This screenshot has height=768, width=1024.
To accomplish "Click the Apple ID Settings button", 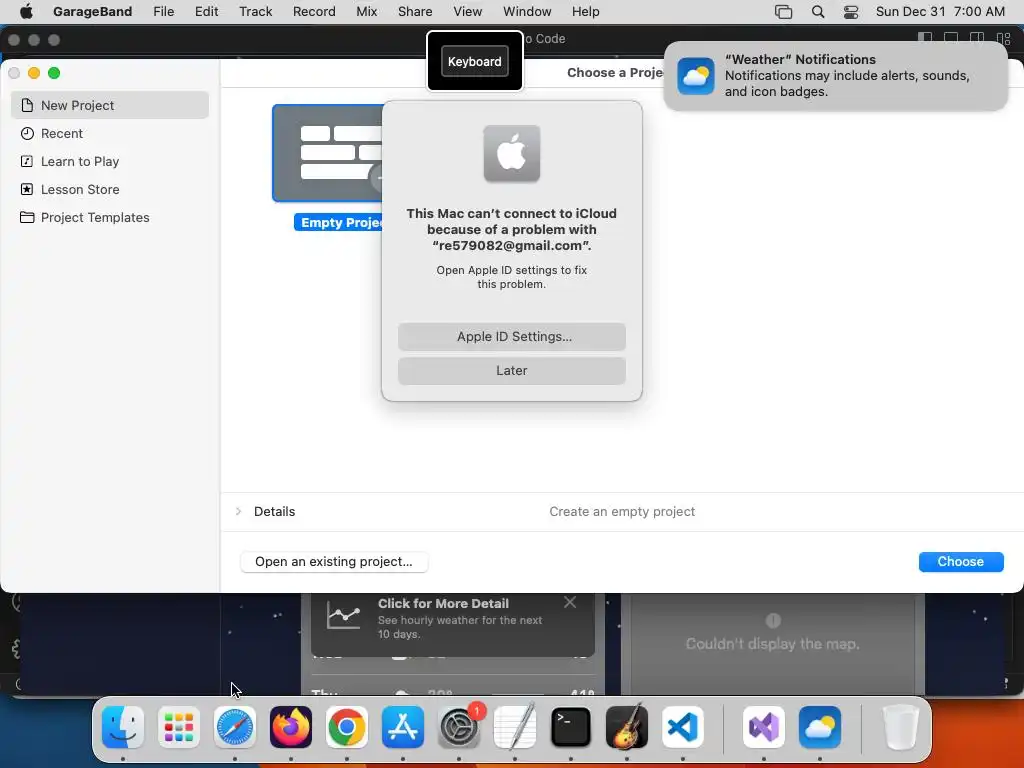I will coord(511,337).
